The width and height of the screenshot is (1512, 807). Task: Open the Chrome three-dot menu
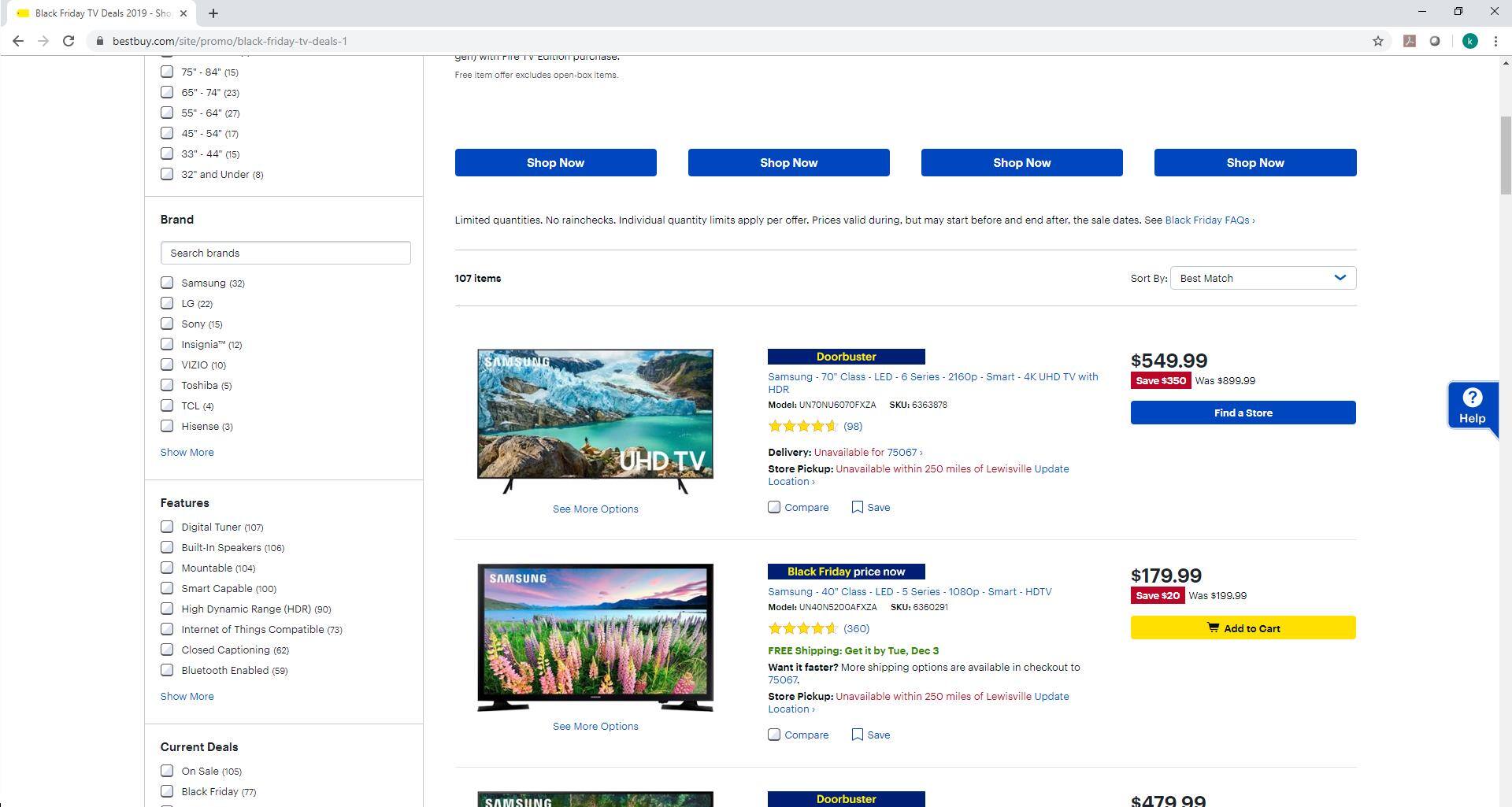pyautogui.click(x=1495, y=41)
